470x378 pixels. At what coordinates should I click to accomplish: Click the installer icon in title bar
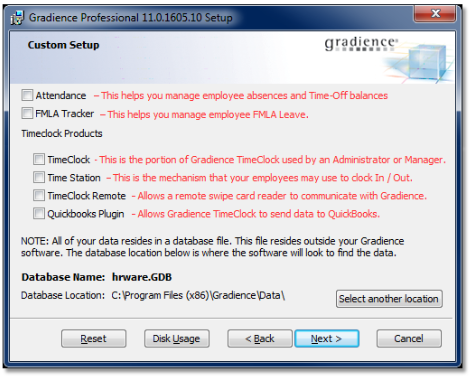[17, 18]
